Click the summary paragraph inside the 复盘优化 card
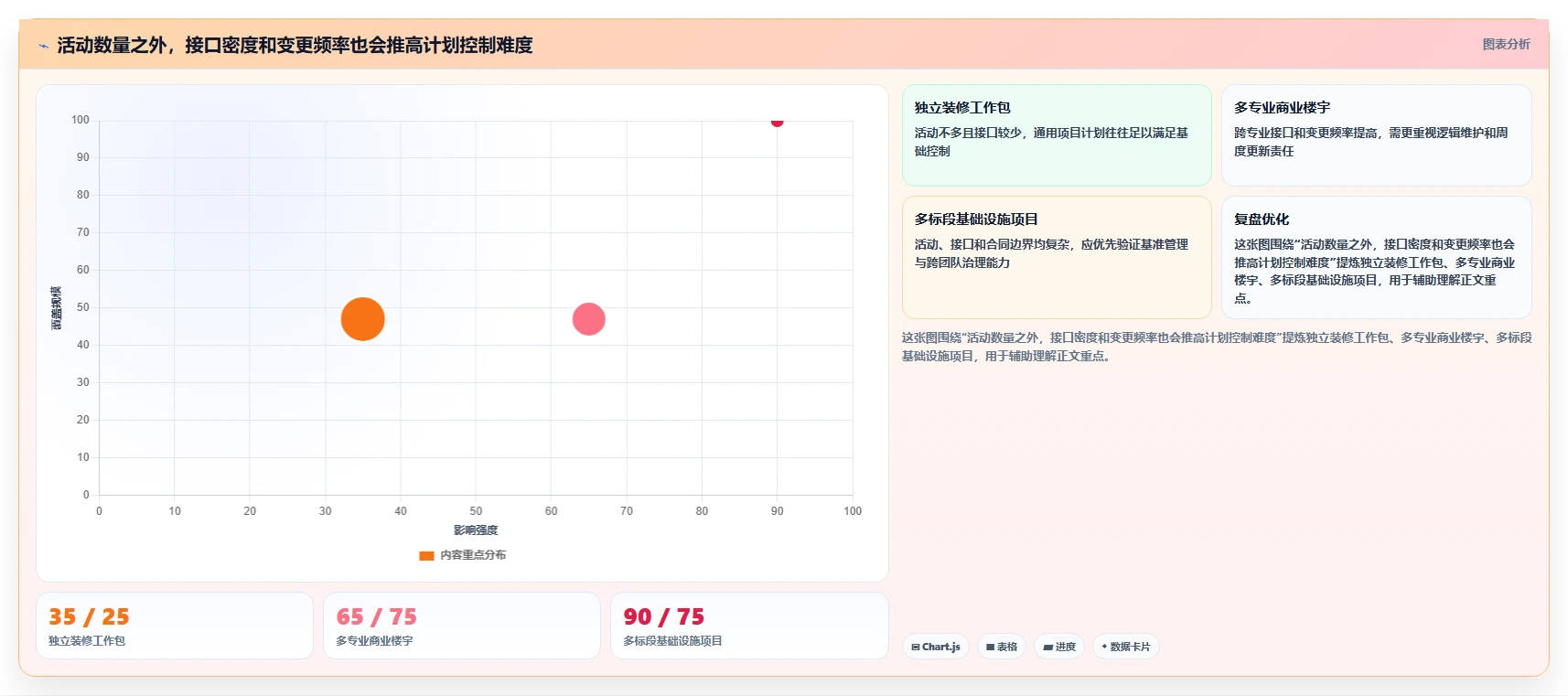Viewport: 1568px width, 696px height. coord(1374,271)
